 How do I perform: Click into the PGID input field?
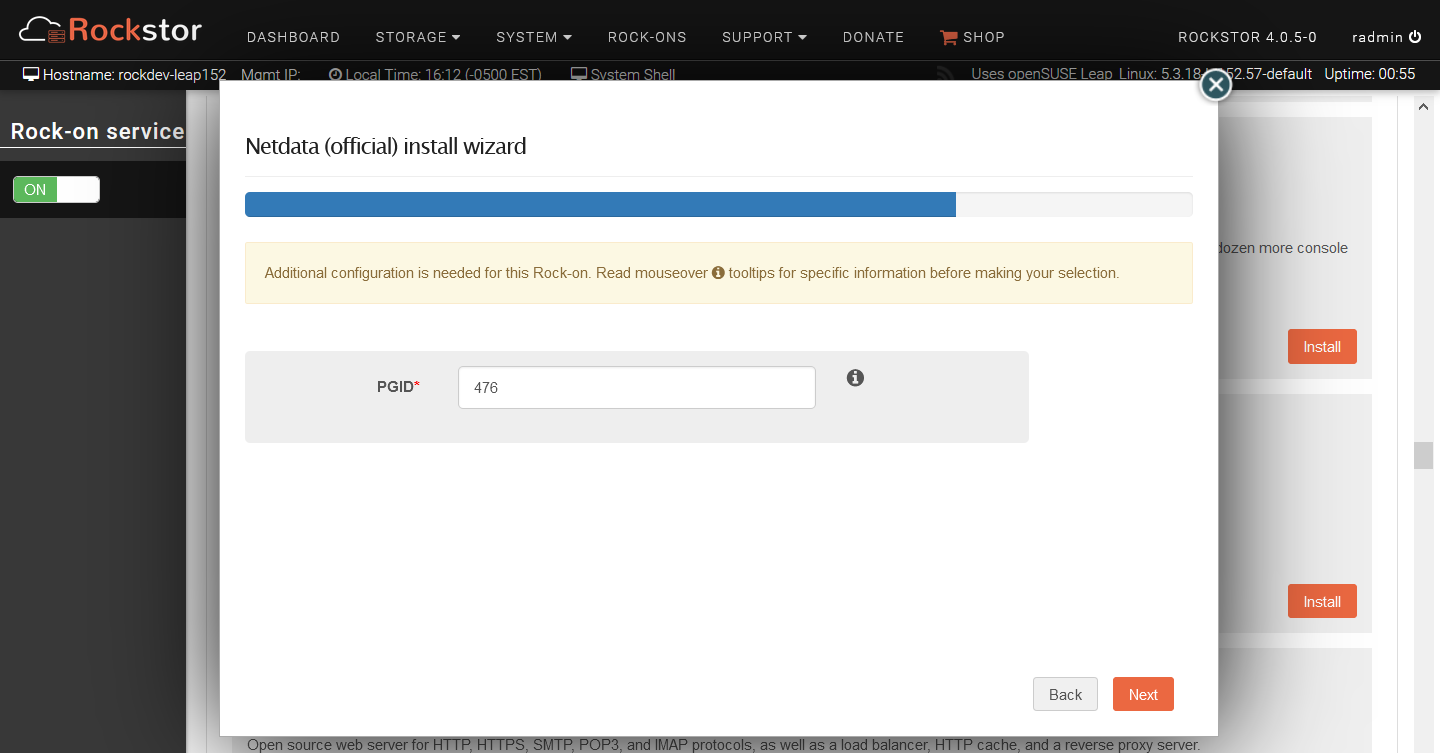tap(636, 387)
